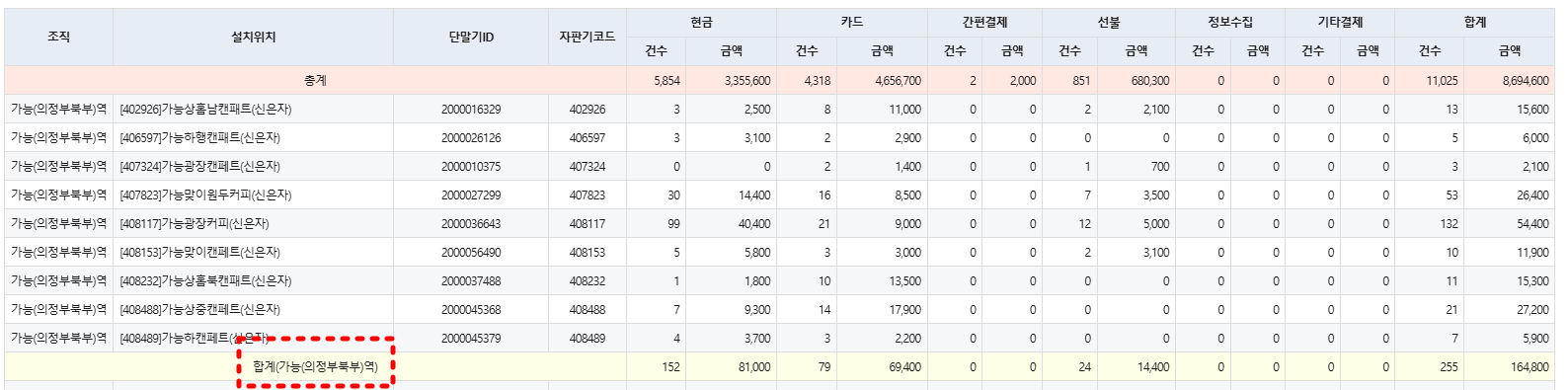
Task: Click the 조직 column header
Action: click(58, 37)
